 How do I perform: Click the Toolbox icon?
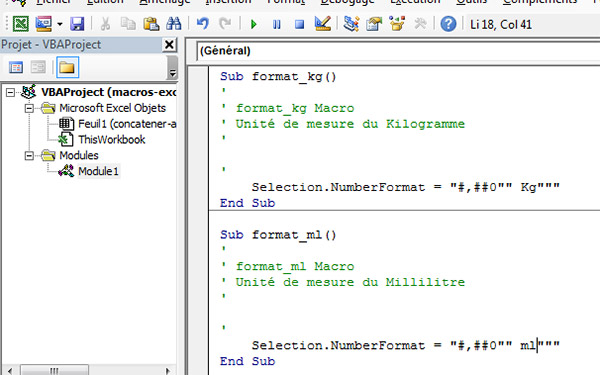click(x=420, y=24)
